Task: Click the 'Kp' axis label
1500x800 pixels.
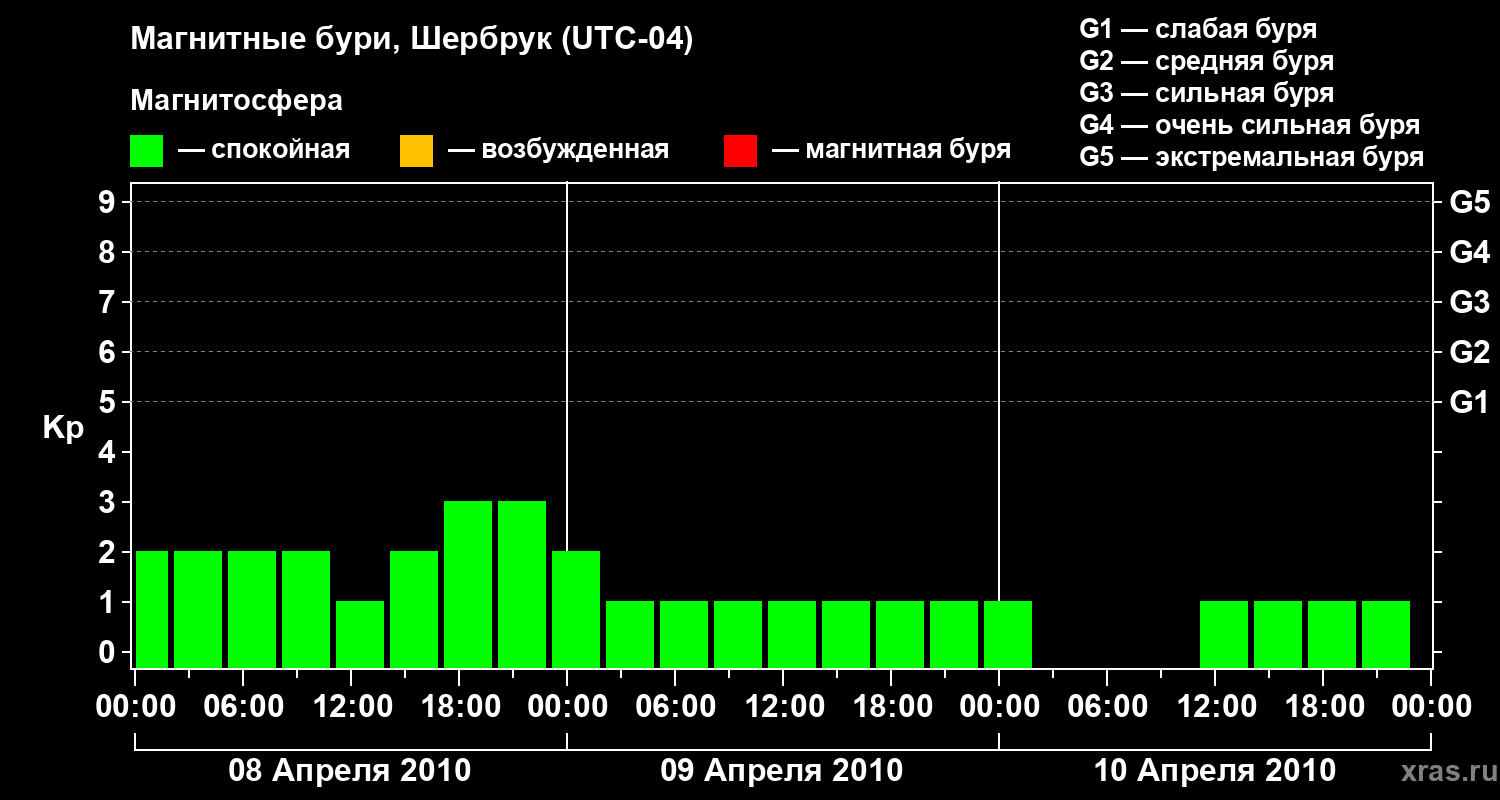Action: [x=63, y=428]
